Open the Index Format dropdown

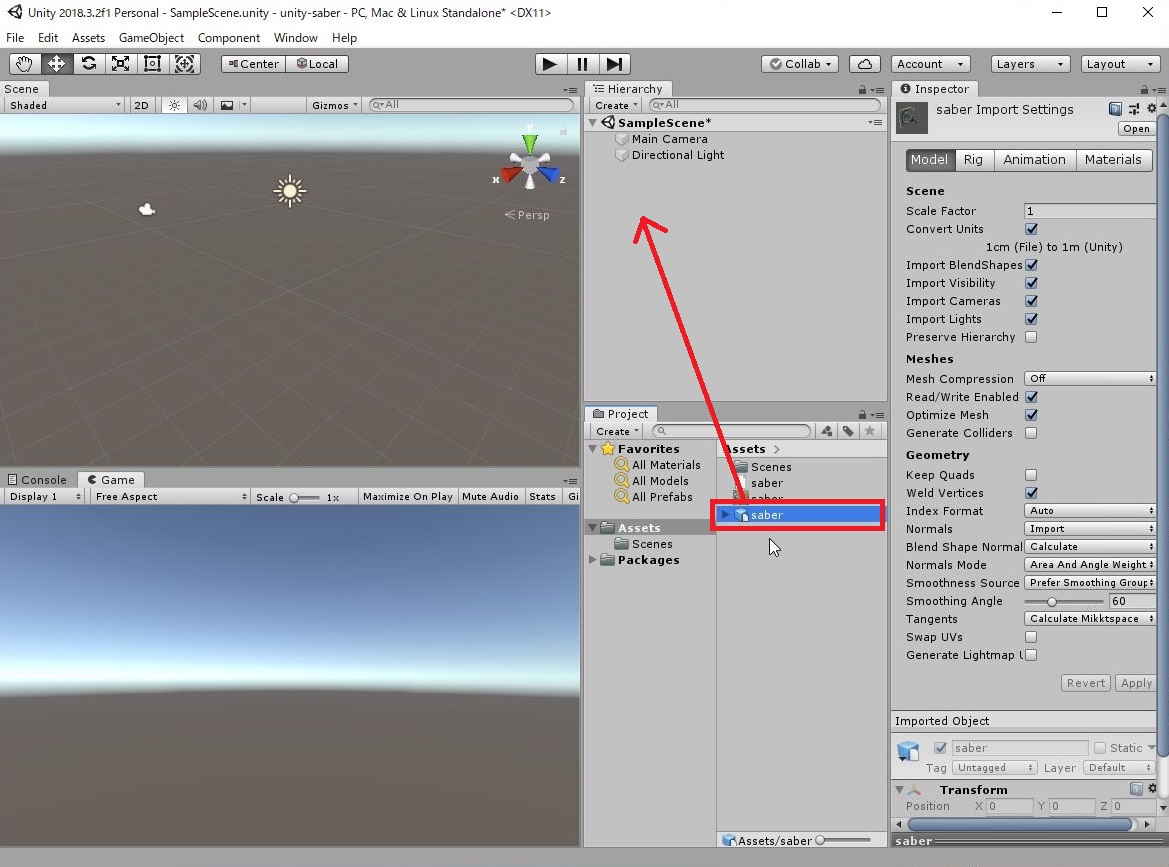[1089, 511]
